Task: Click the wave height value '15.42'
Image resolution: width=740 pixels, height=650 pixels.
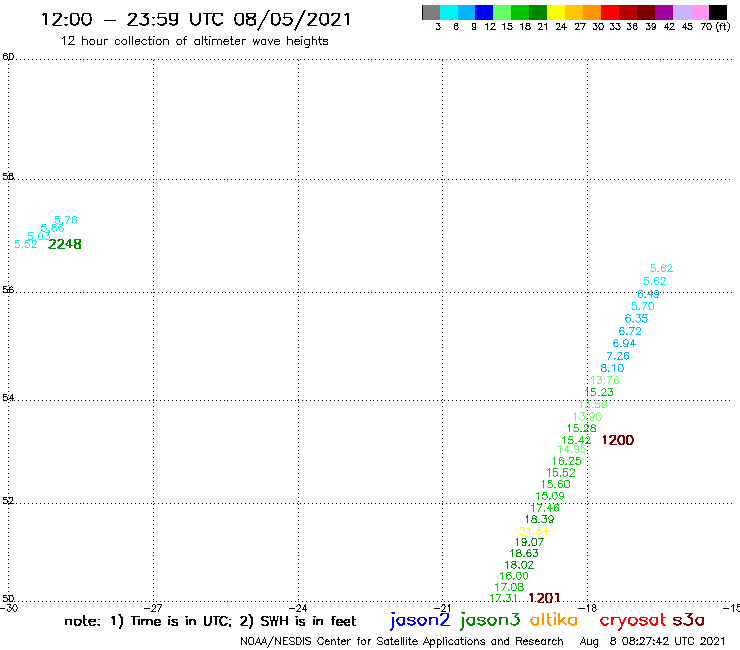Action: pos(576,440)
